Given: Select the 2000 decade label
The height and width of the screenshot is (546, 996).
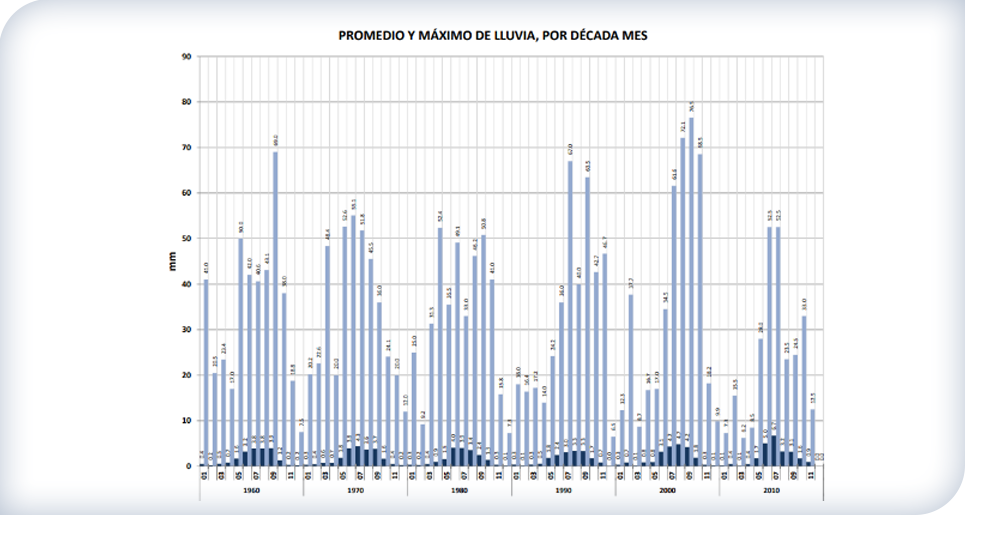Looking at the screenshot, I should click(667, 491).
